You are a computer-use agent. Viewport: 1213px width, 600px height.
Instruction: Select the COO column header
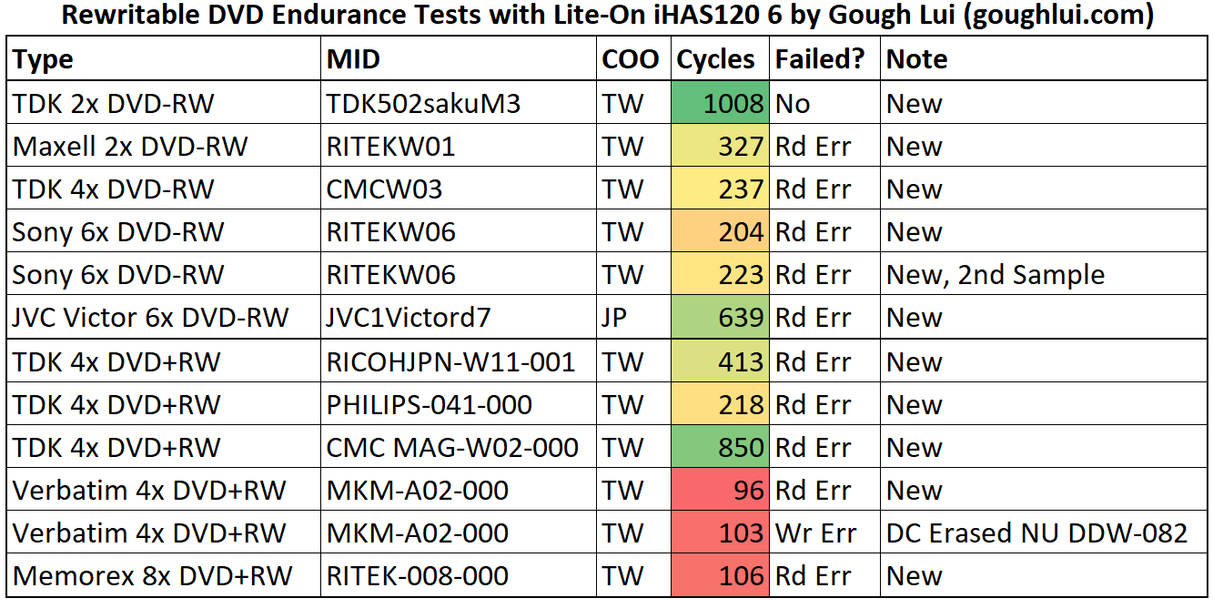pyautogui.click(x=630, y=60)
